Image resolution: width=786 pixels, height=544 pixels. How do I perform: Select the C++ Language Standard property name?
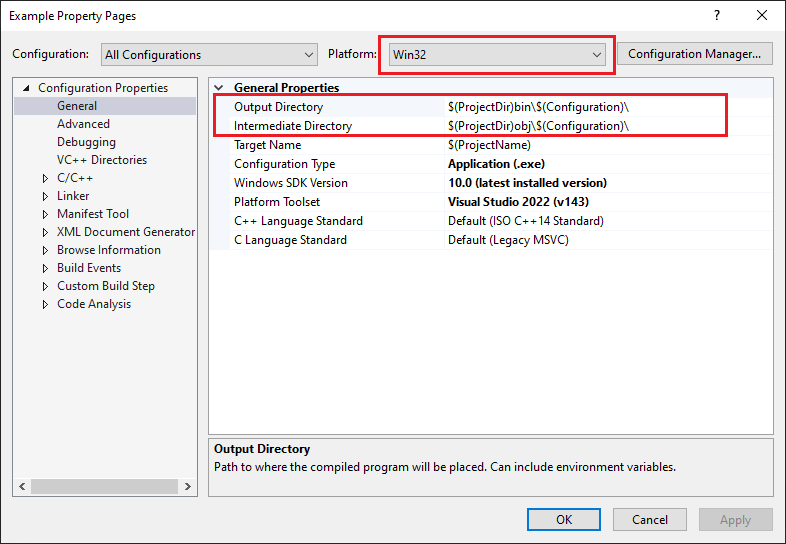[x=298, y=221]
